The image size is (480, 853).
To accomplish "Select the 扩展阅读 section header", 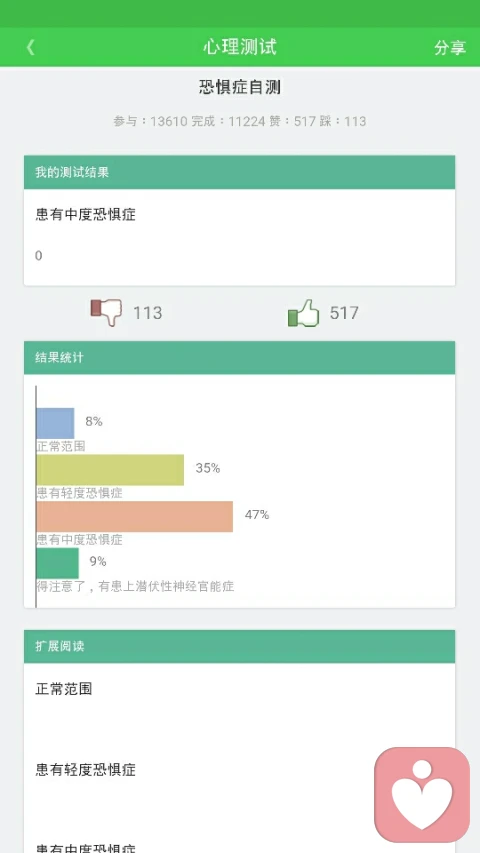I will pyautogui.click(x=239, y=646).
